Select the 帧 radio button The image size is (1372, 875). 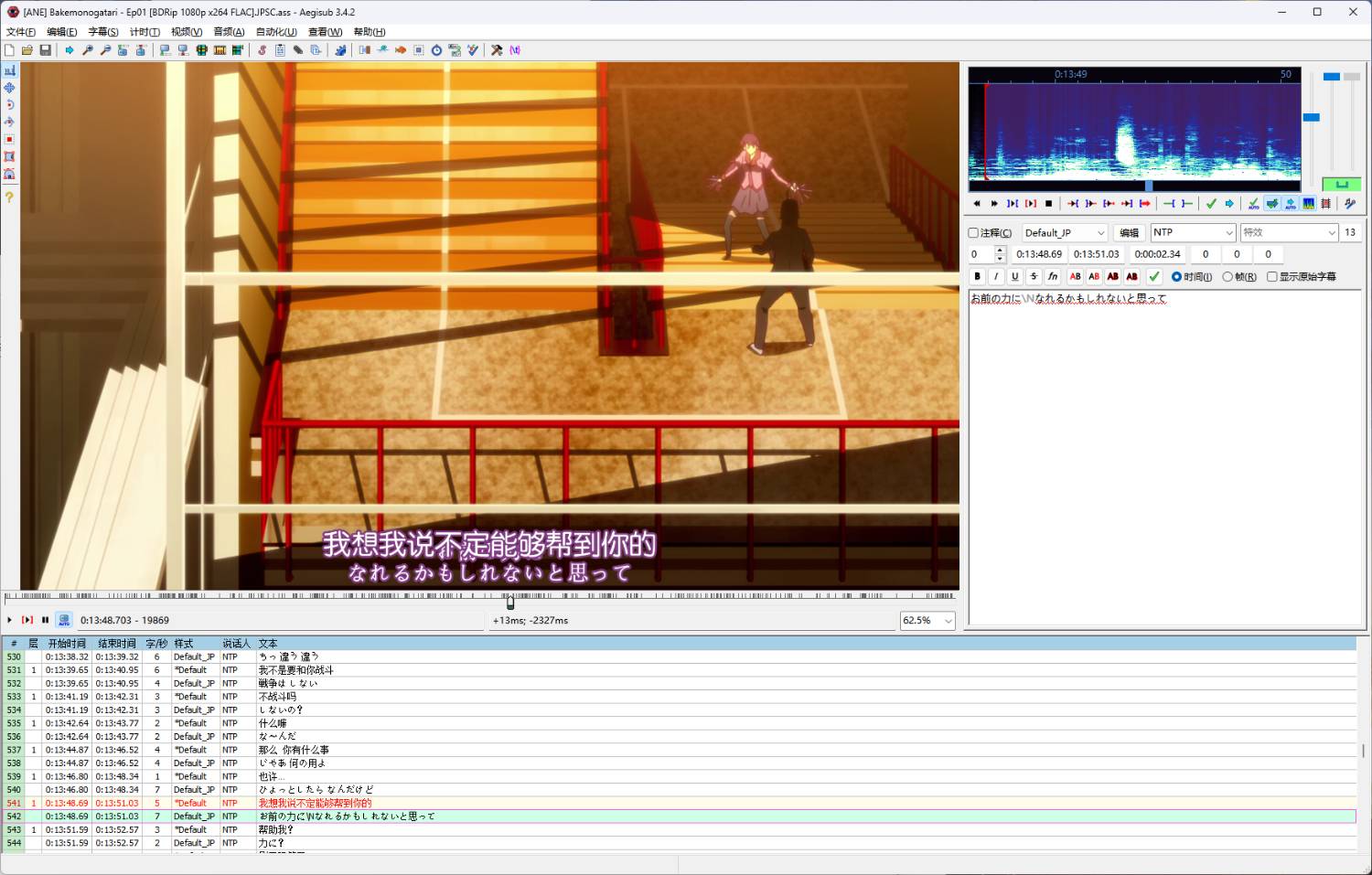(1227, 277)
